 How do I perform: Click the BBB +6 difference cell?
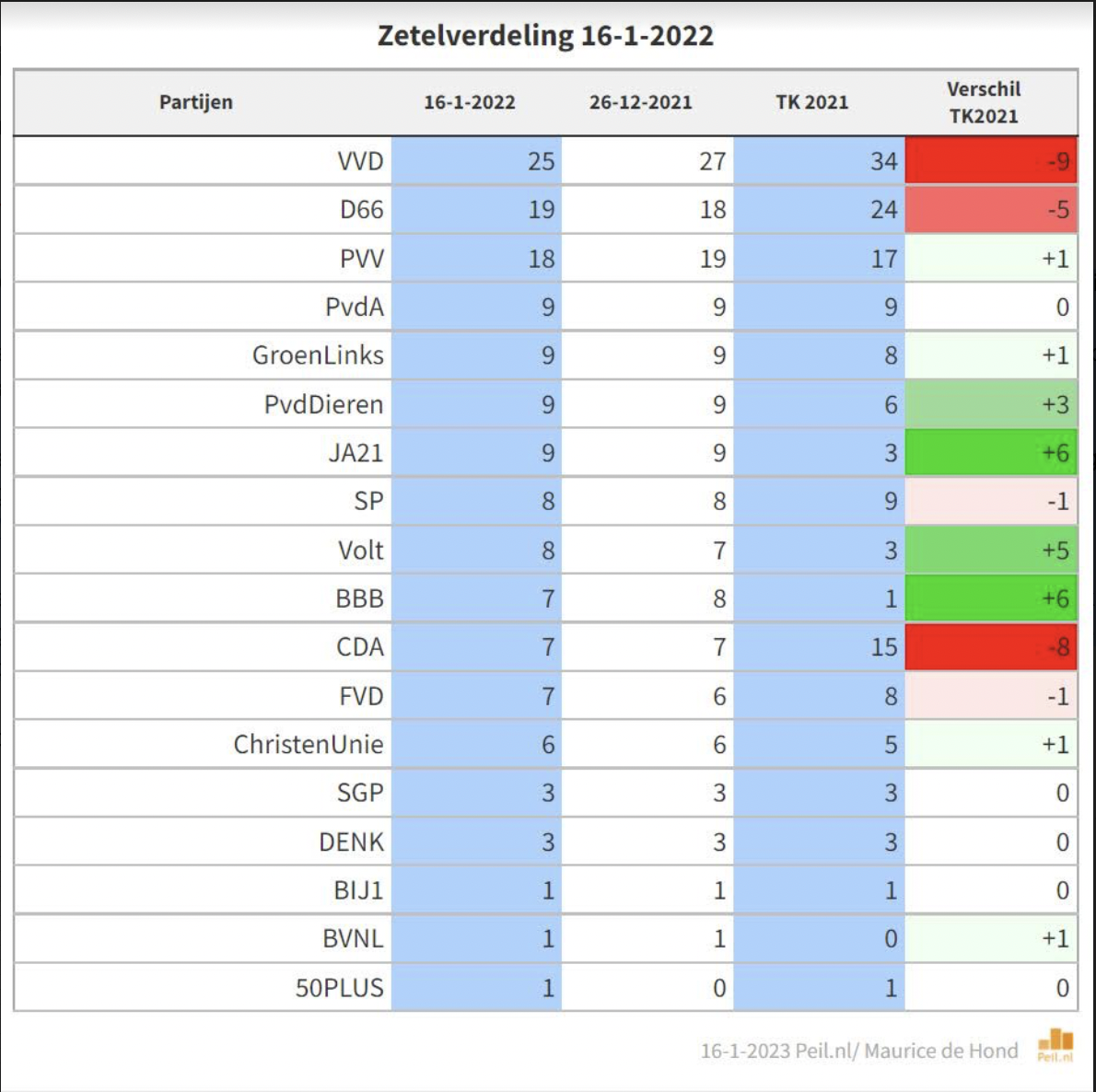point(991,598)
